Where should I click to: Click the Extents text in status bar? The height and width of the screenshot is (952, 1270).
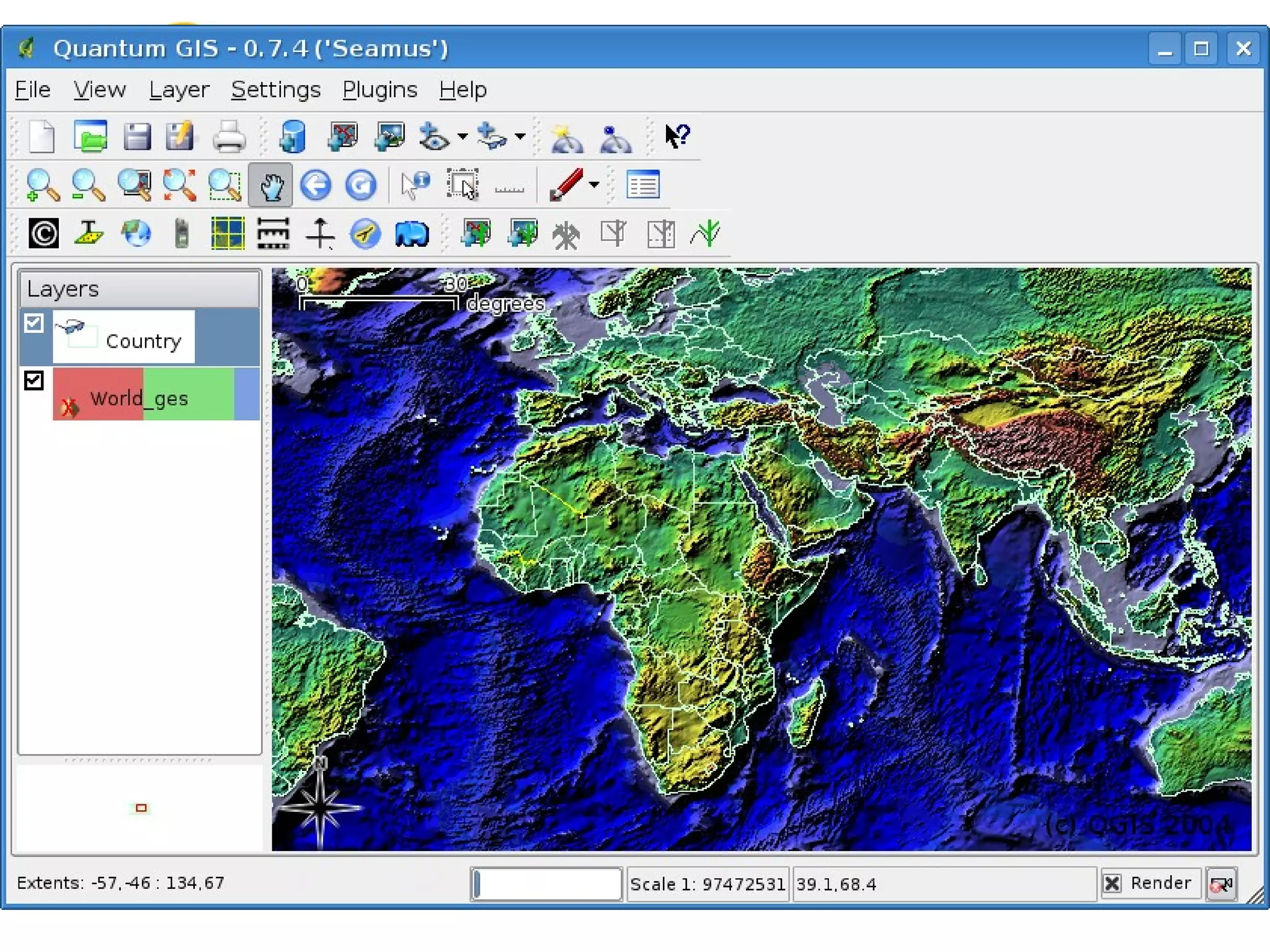pyautogui.click(x=120, y=883)
